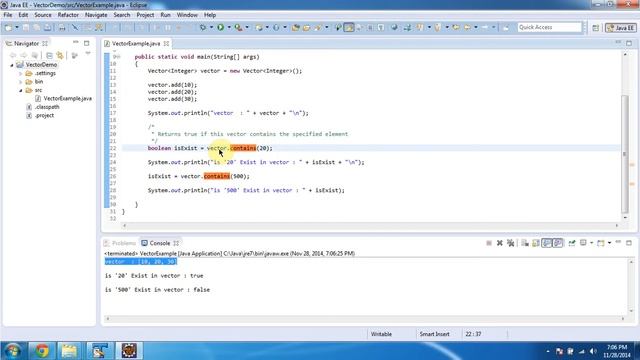
Task: Click in the Quick Access field
Action: click(549, 27)
